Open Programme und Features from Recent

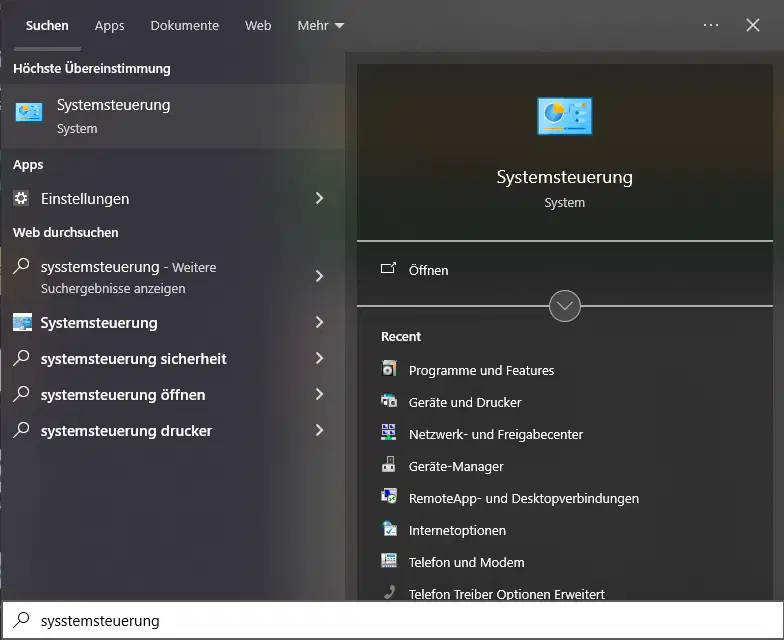(482, 370)
